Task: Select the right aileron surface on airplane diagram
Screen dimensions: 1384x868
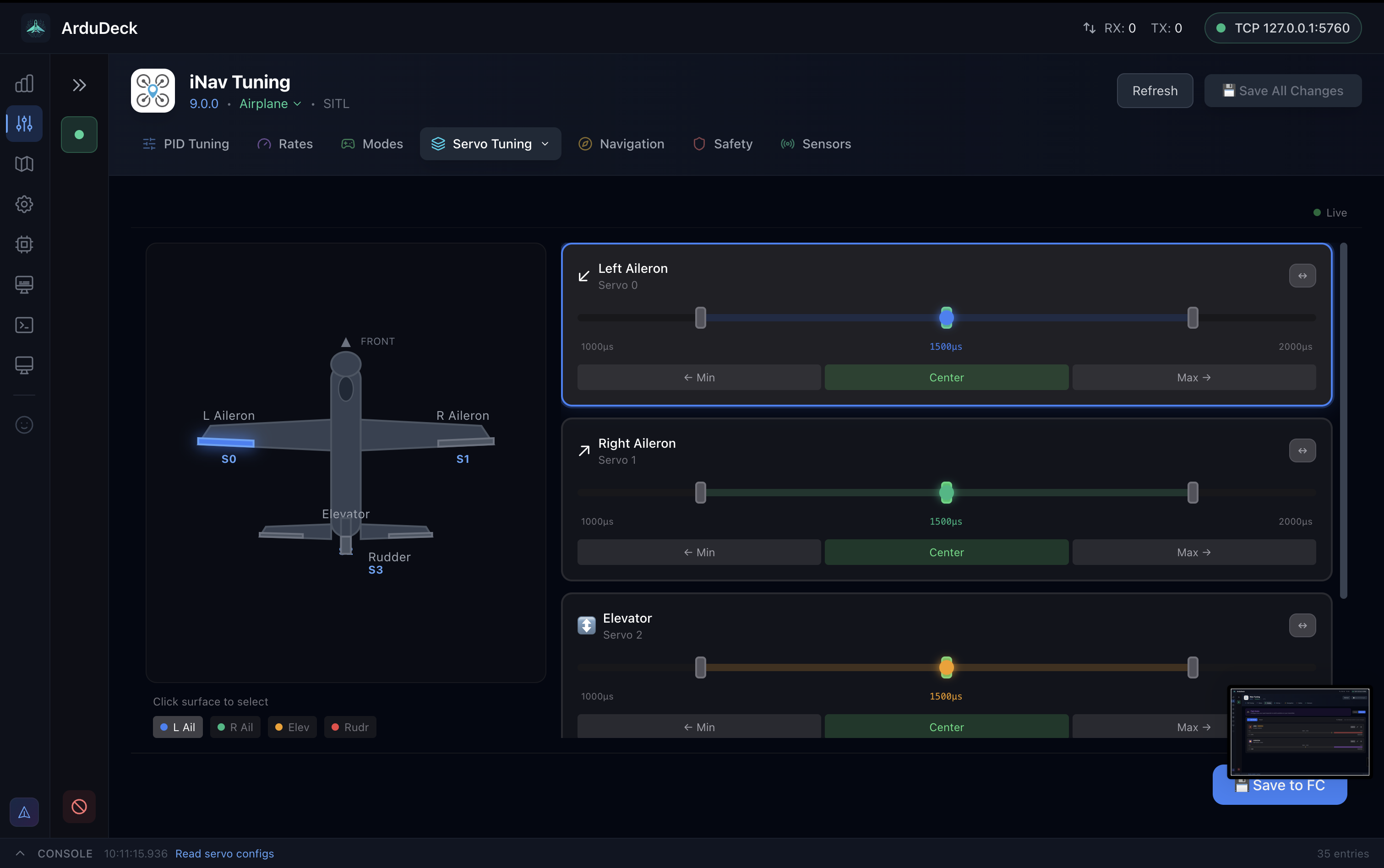Action: tap(466, 441)
